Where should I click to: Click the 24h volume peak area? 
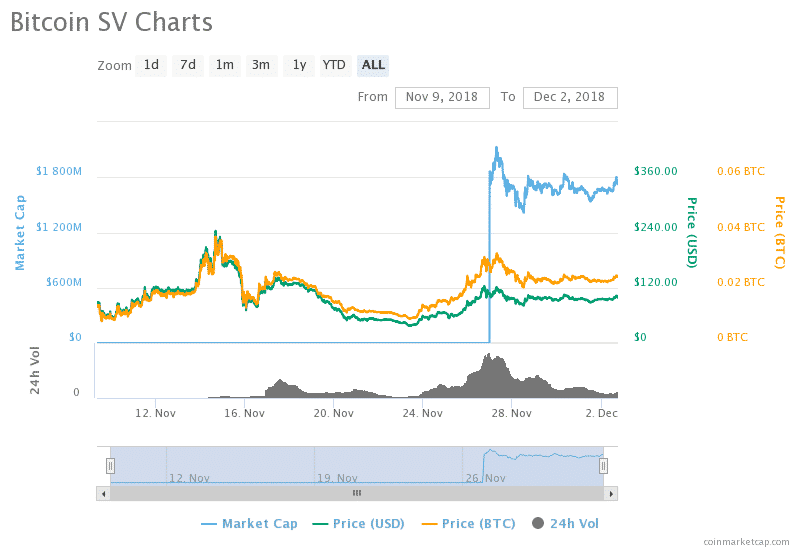pos(490,375)
